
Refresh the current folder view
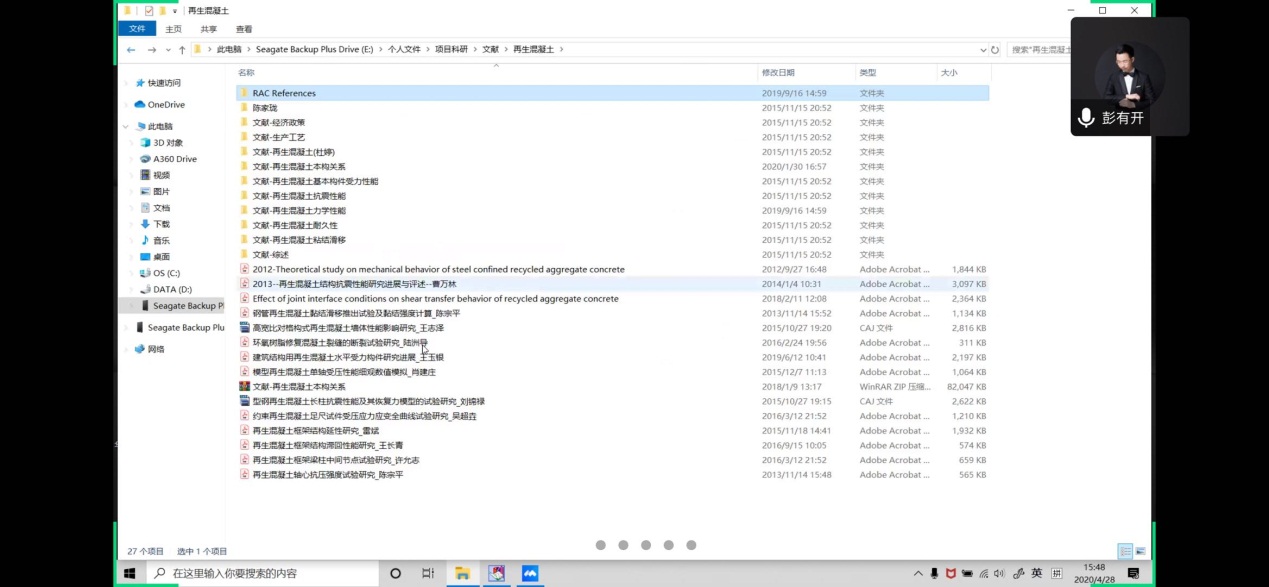(995, 50)
